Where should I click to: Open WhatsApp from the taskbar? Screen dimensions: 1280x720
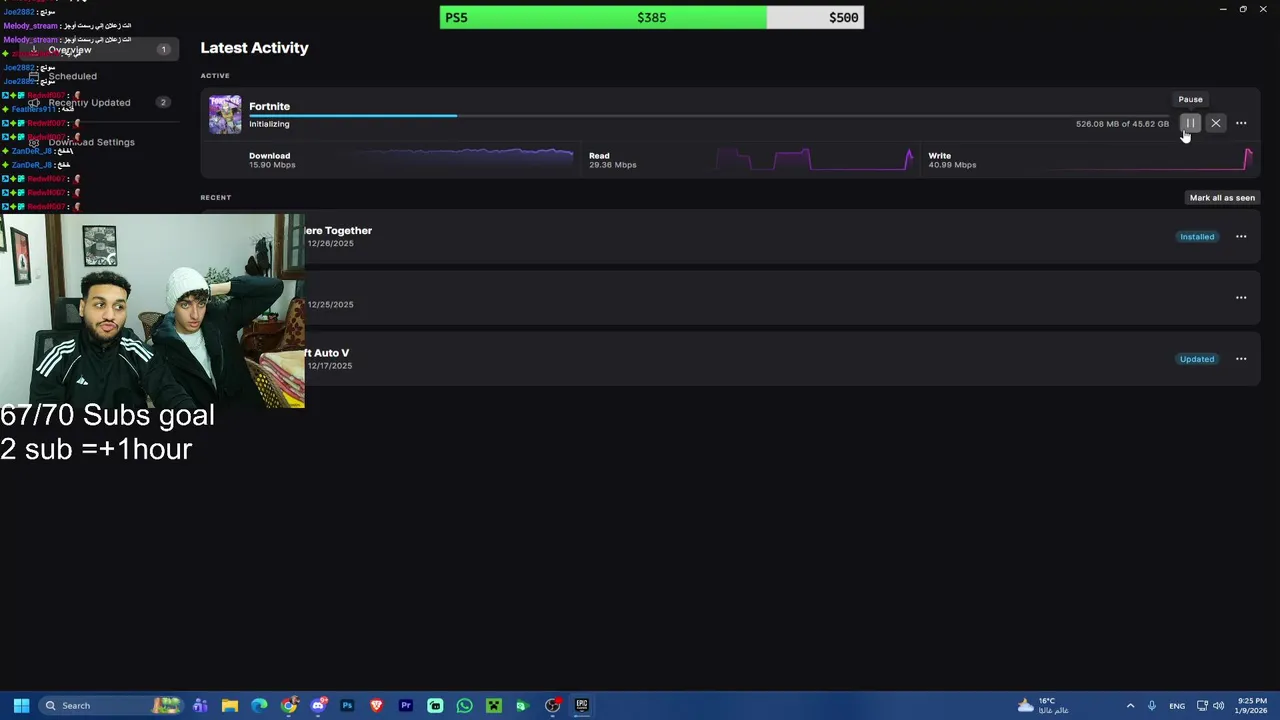point(464,705)
